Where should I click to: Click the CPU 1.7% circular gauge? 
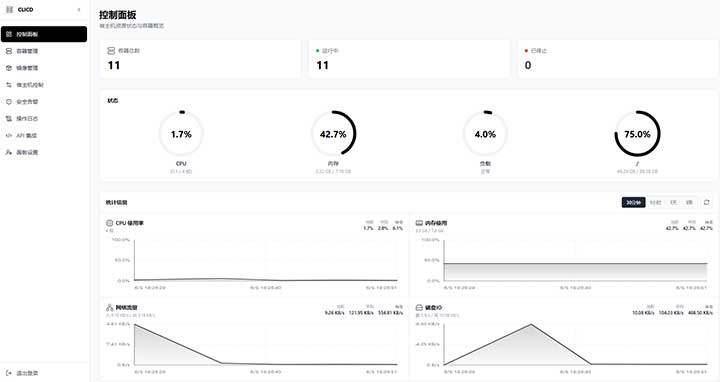[x=181, y=134]
